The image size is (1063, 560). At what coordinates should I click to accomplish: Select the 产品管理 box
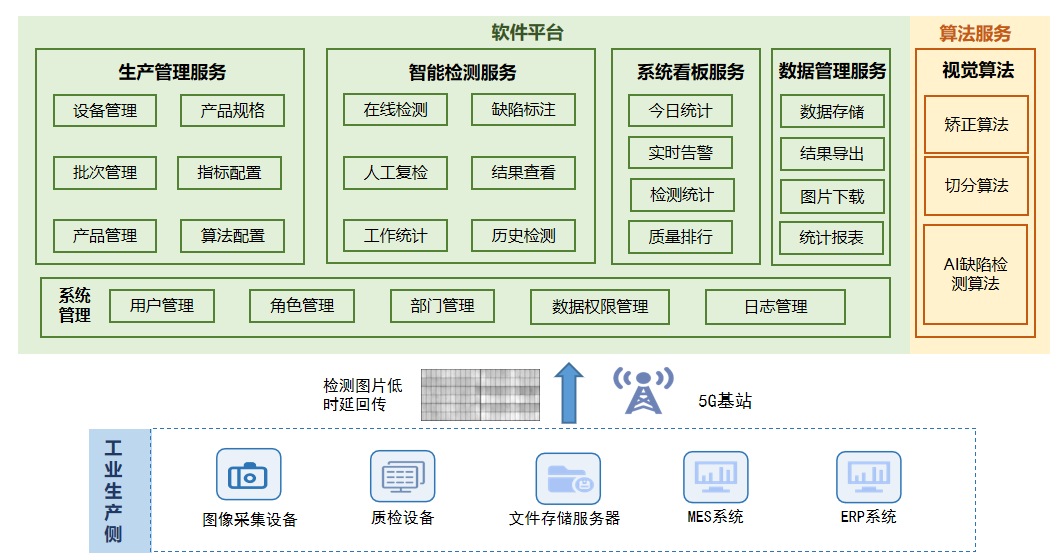105,236
